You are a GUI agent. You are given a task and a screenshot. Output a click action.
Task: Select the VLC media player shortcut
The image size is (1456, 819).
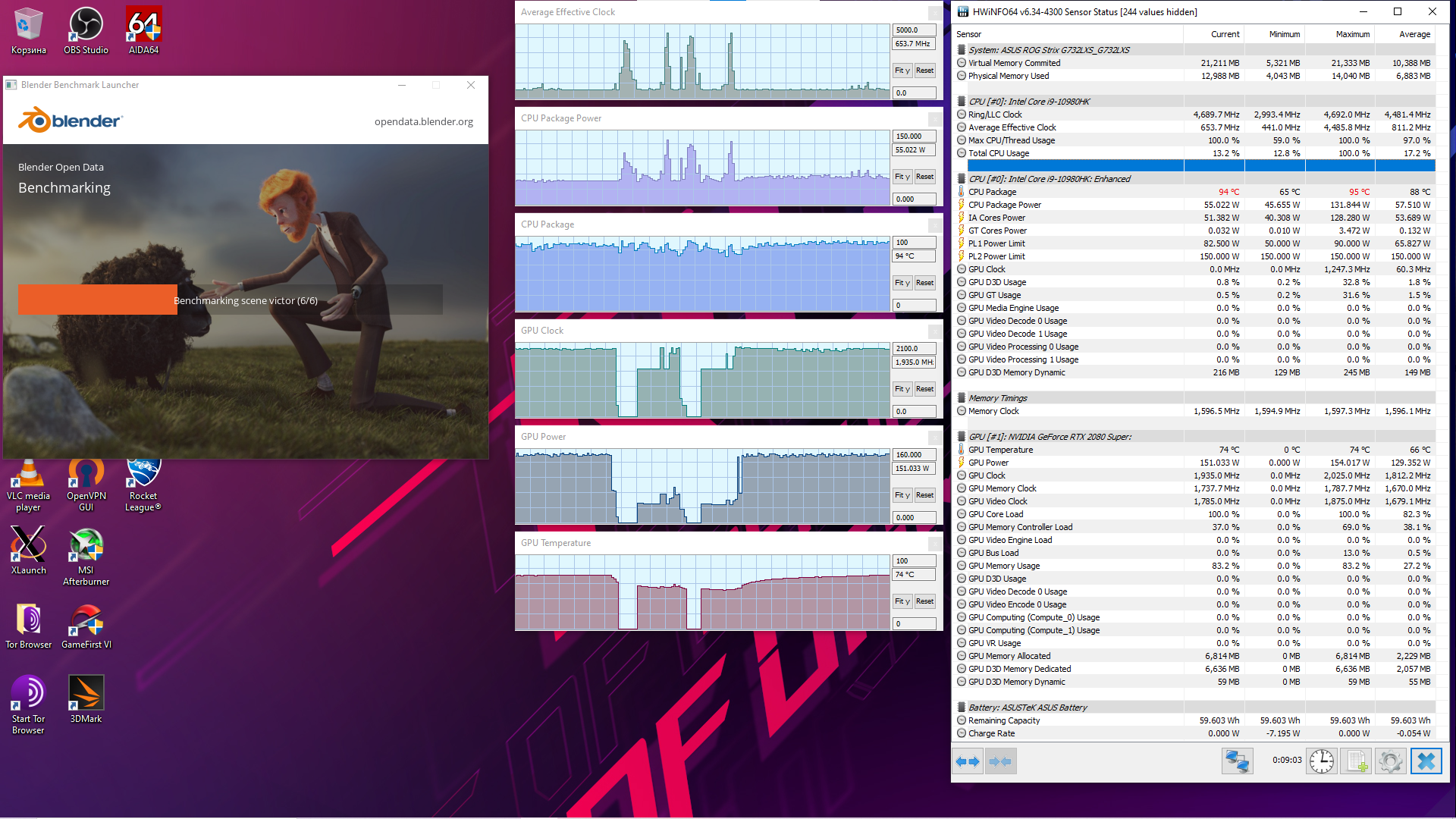tap(28, 485)
